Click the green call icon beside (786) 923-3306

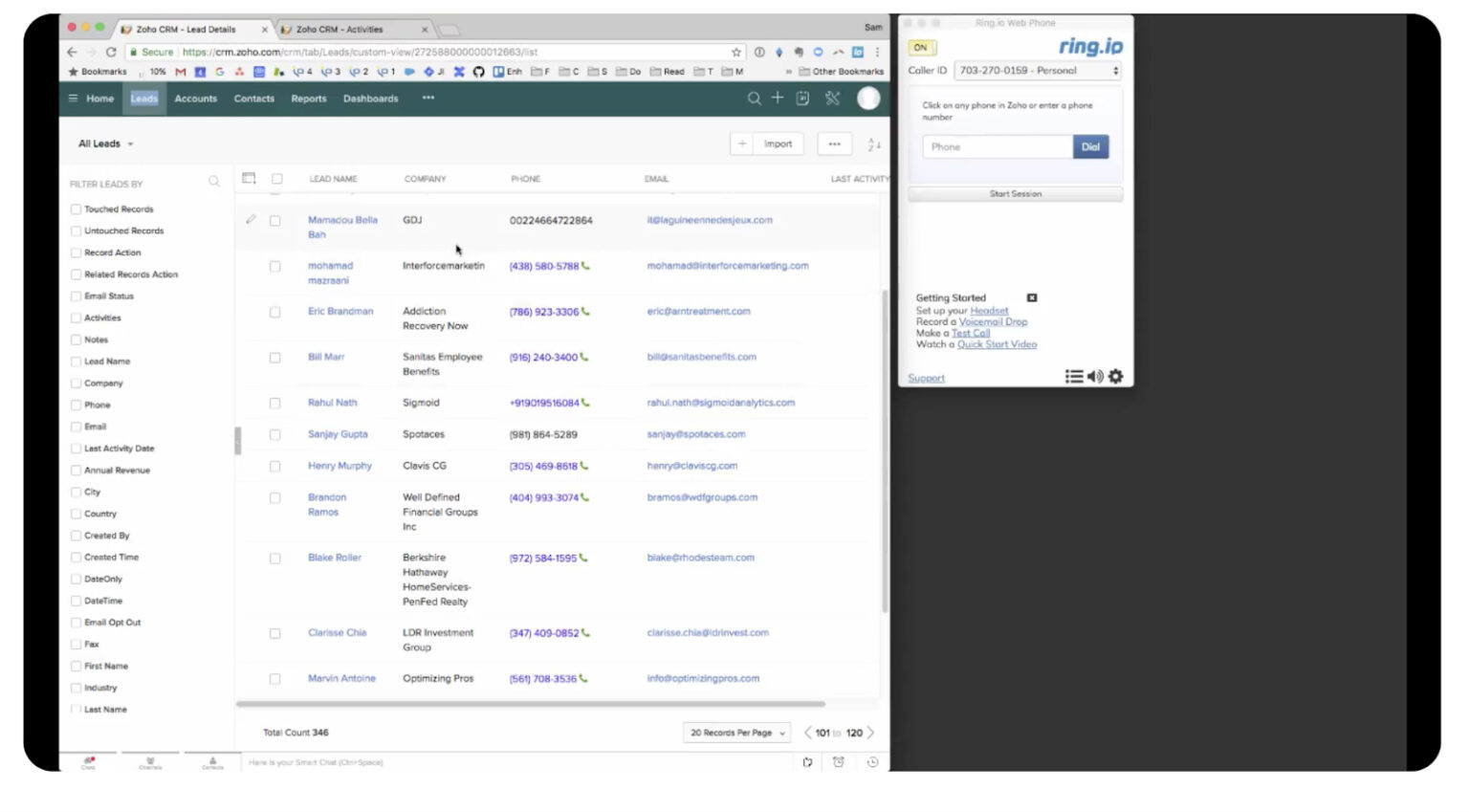pos(586,311)
